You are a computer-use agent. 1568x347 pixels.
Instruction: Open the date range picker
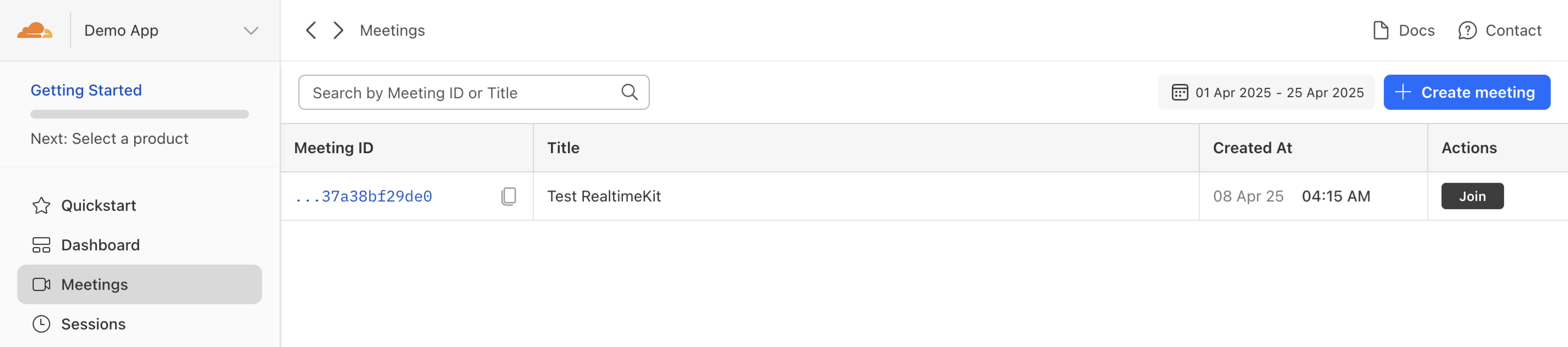[x=1266, y=92]
